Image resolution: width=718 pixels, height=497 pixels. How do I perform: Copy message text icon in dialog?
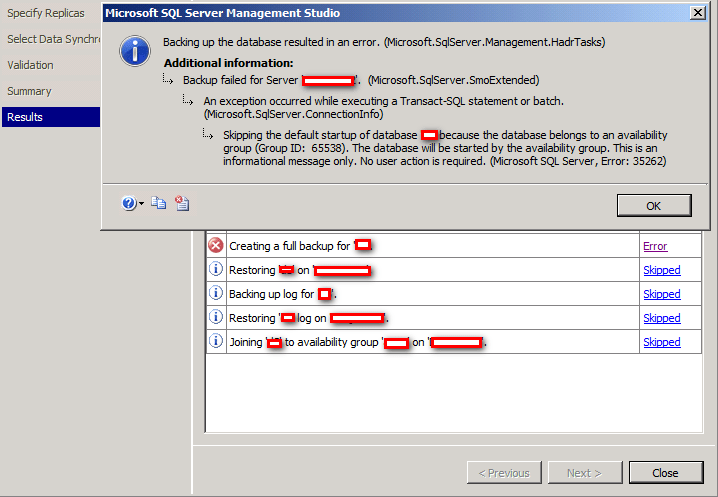159,203
